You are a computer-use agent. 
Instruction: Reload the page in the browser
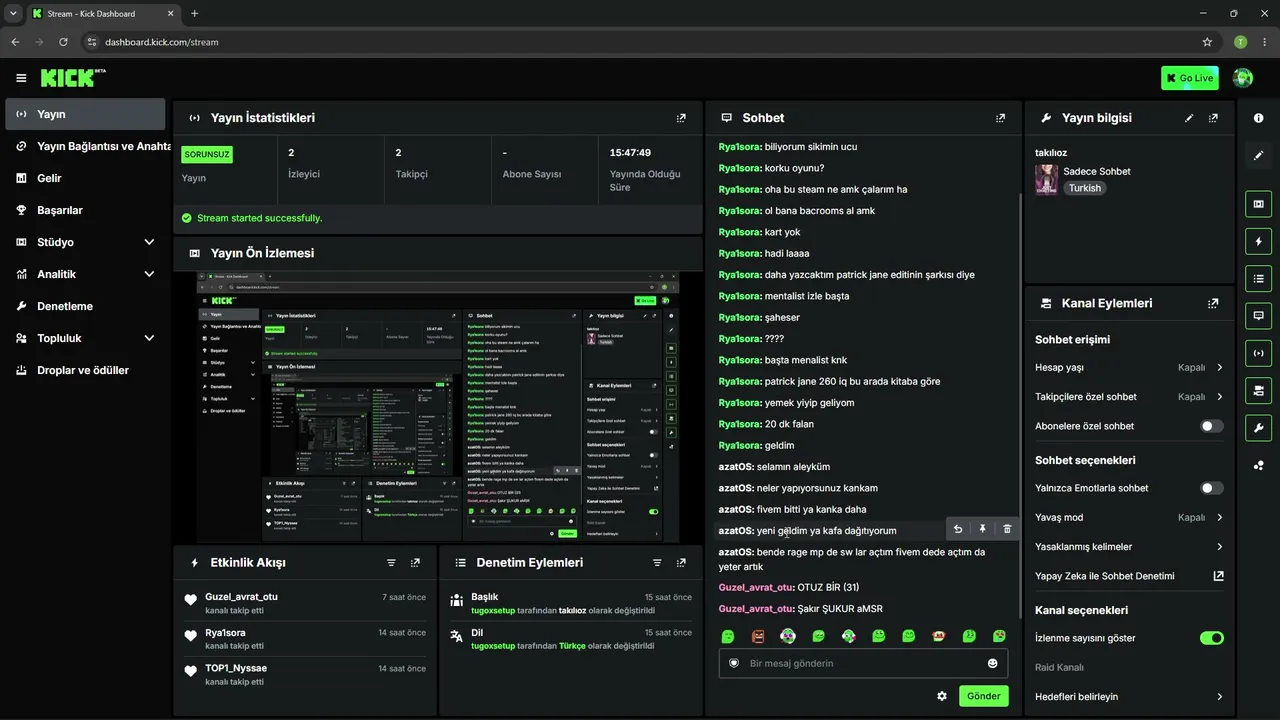63,42
